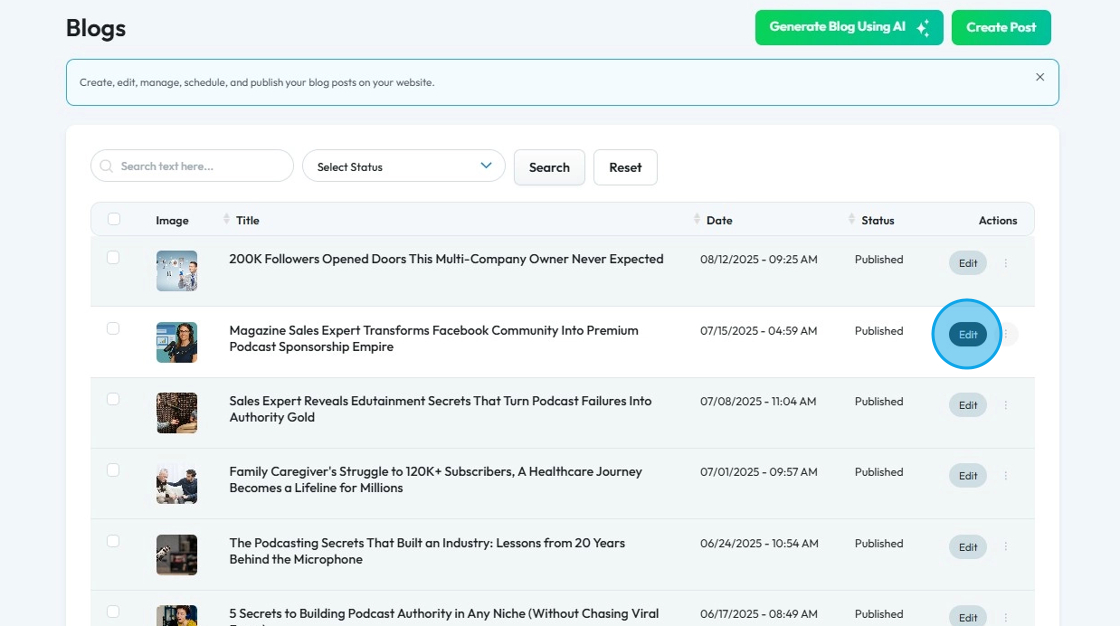The width and height of the screenshot is (1120, 626).
Task: Open three-dot menu for Family Caregiver post
Action: (1006, 476)
